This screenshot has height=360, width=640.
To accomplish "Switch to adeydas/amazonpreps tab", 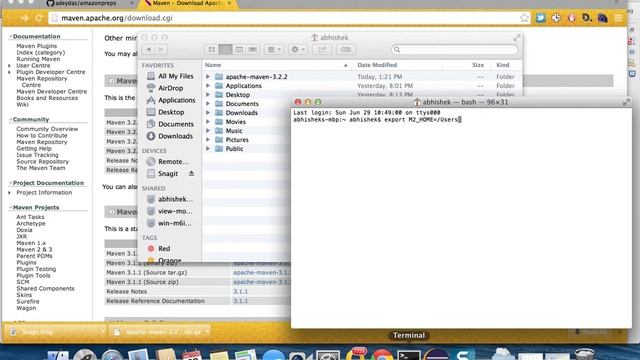I will (85, 3).
